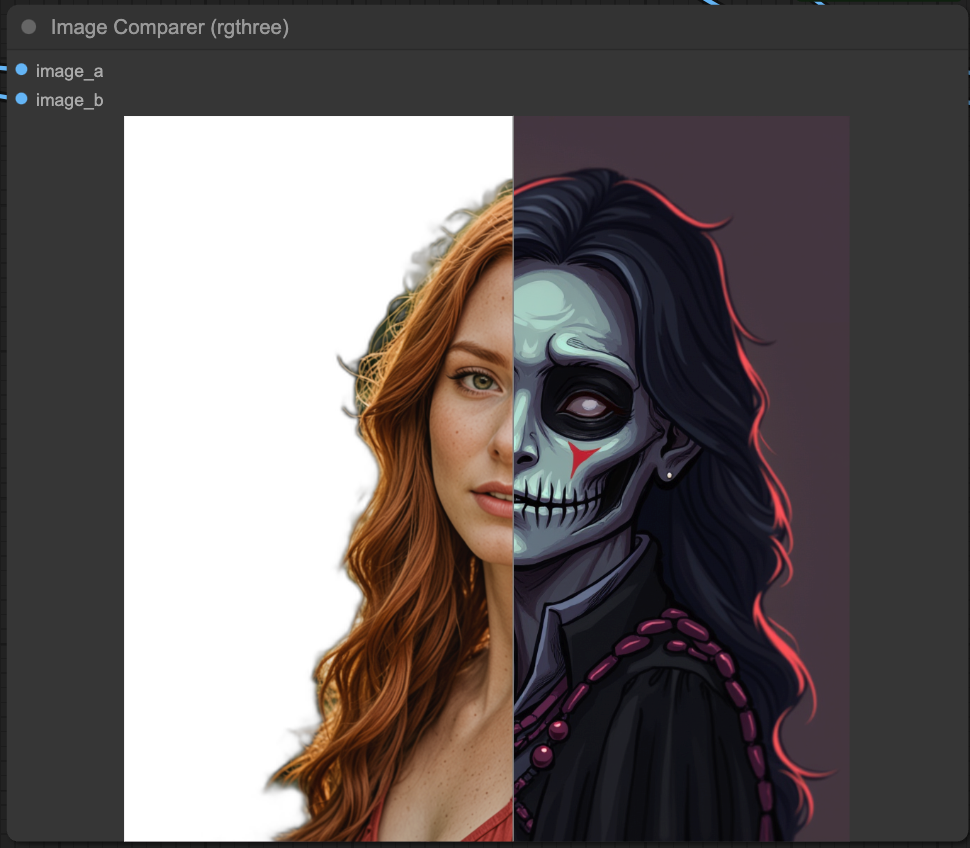Click the image_a input connector dot
The image size is (970, 848).
pos(21,70)
